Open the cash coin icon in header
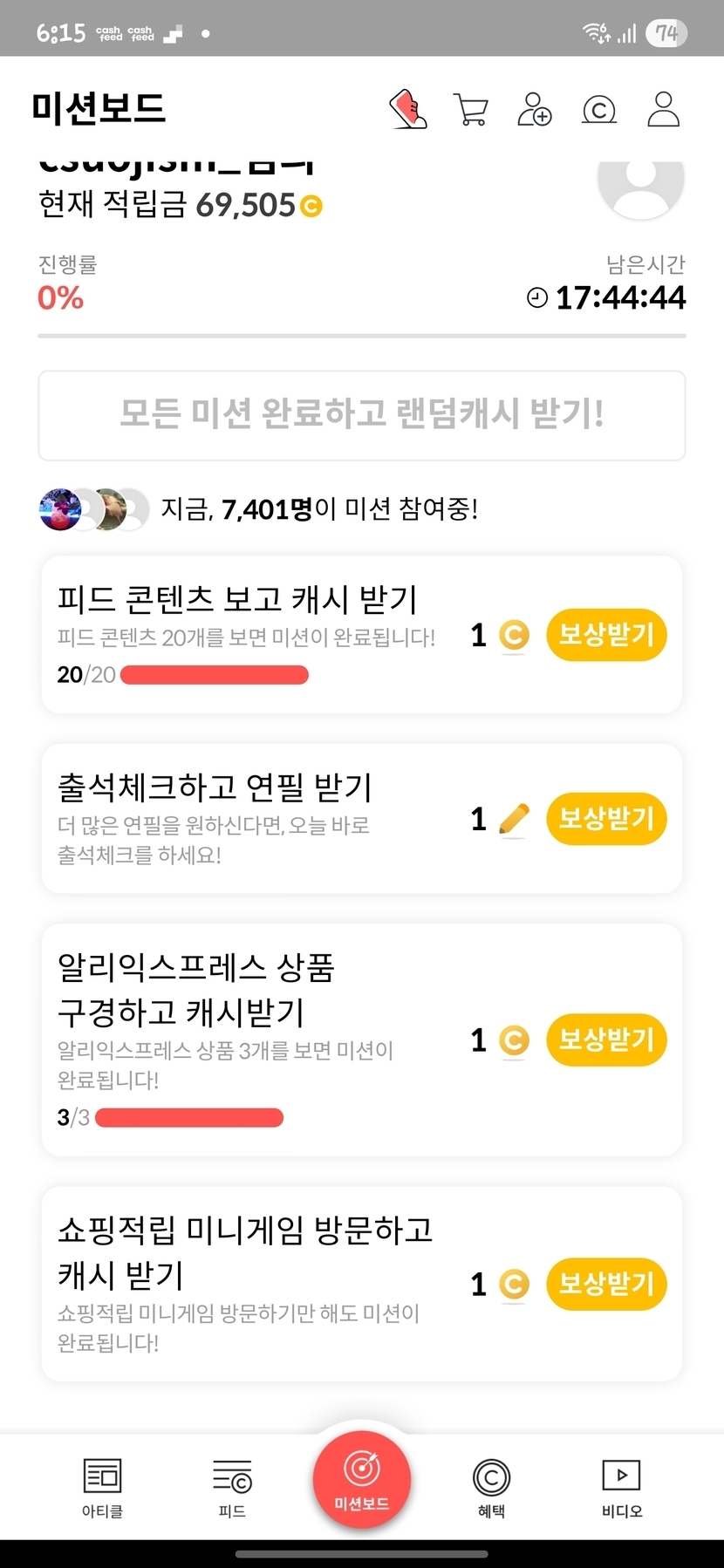 [x=598, y=110]
